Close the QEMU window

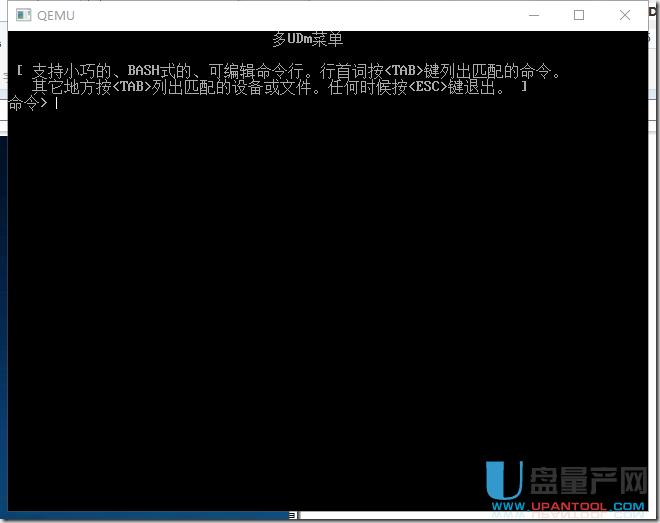(x=625, y=15)
